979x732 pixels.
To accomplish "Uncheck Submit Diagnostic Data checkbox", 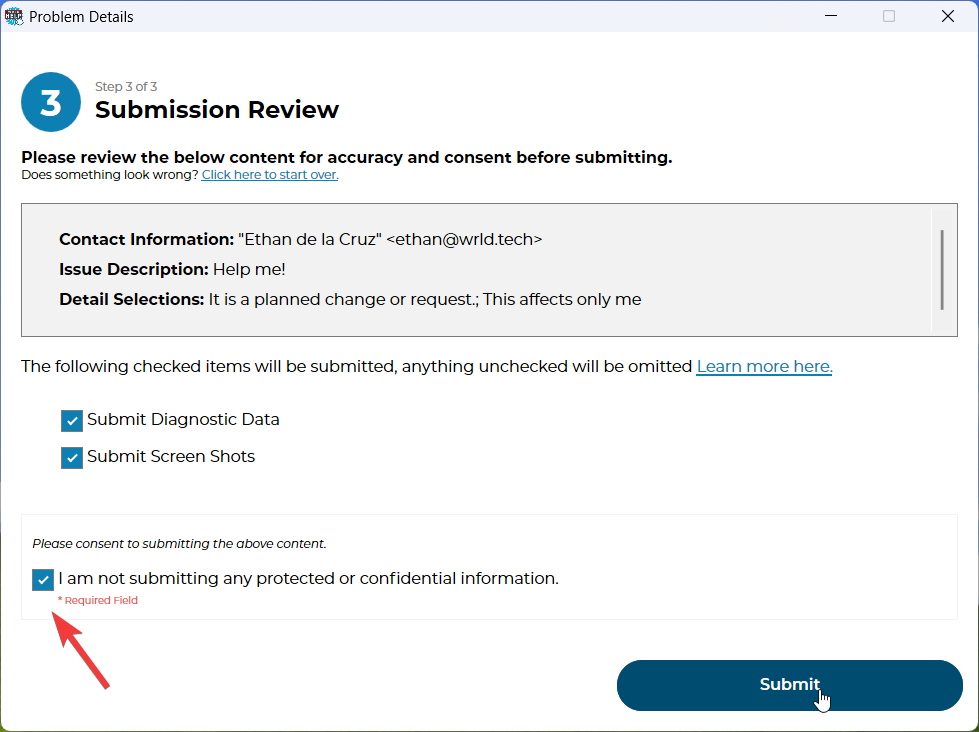I will click(72, 421).
